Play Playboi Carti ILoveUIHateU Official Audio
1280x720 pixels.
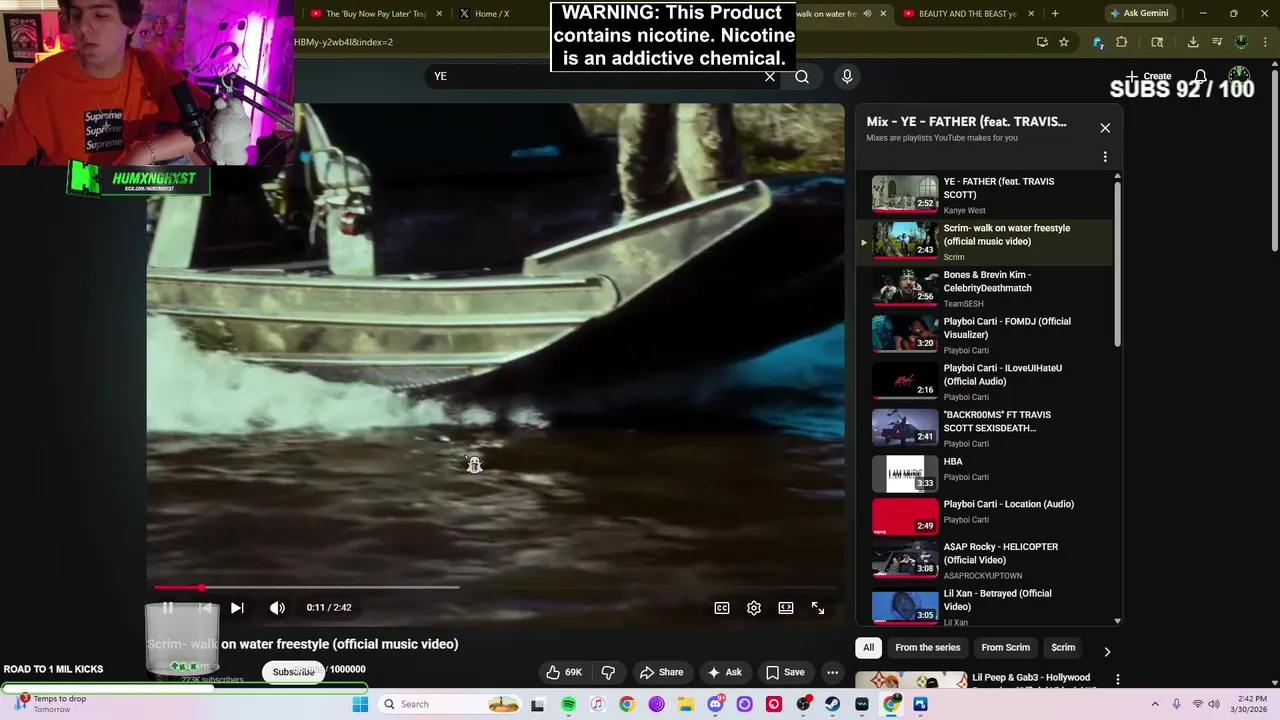coord(985,382)
